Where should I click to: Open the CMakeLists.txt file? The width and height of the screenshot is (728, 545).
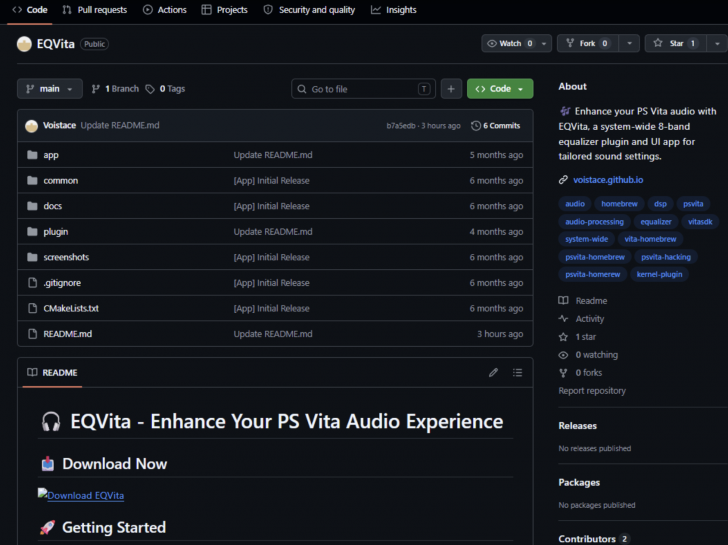coord(71,308)
